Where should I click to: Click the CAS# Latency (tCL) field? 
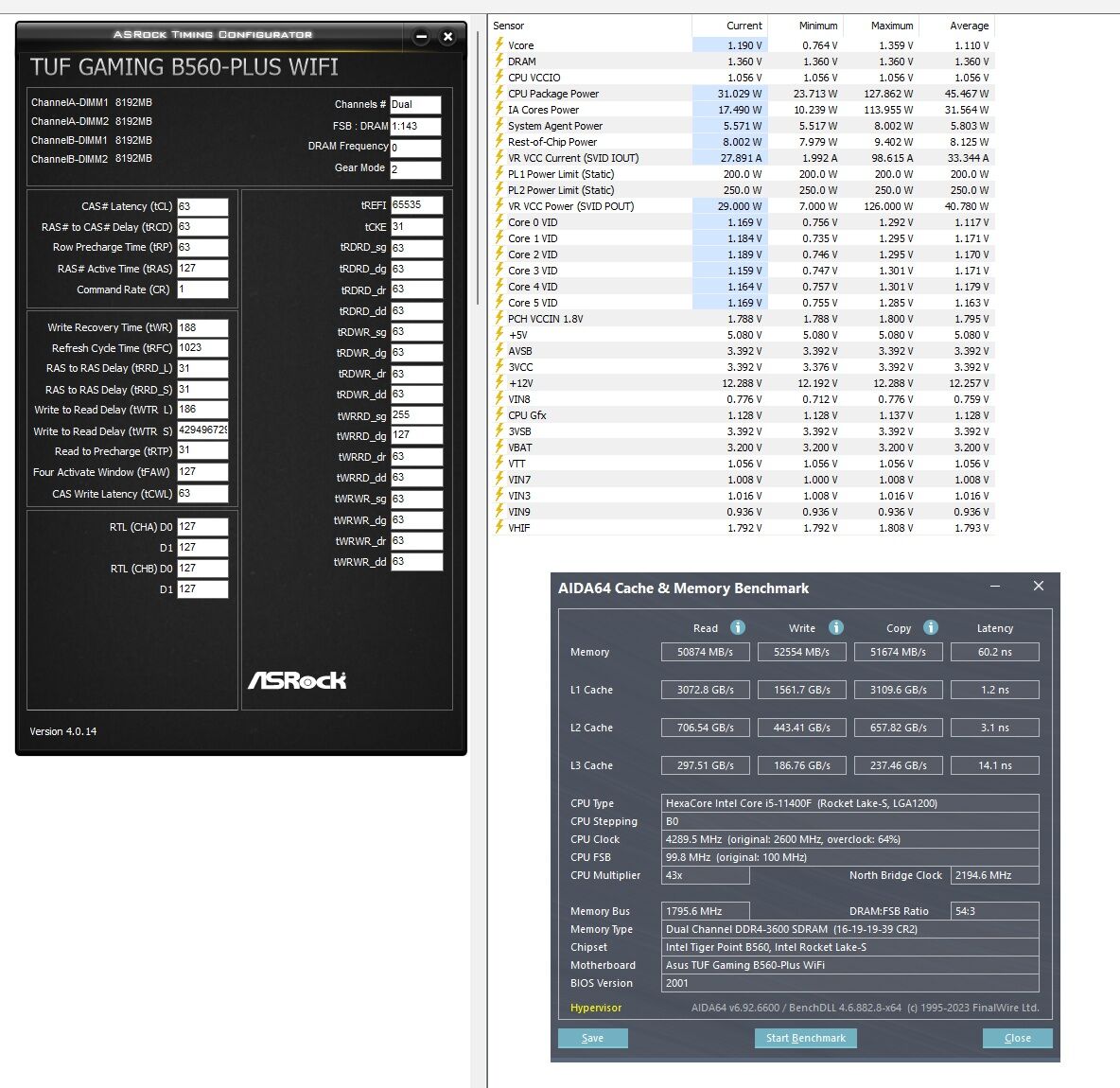tap(202, 206)
